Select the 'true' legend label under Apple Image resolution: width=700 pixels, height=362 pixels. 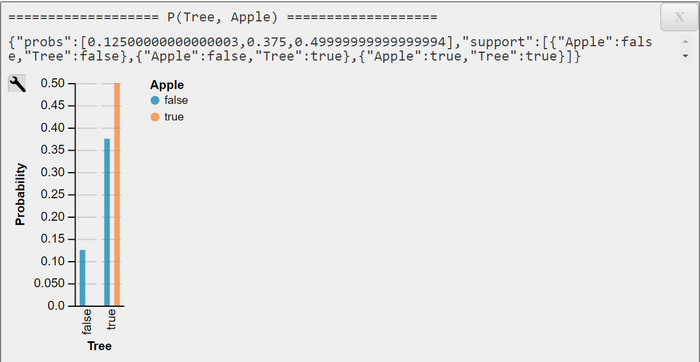tap(174, 117)
